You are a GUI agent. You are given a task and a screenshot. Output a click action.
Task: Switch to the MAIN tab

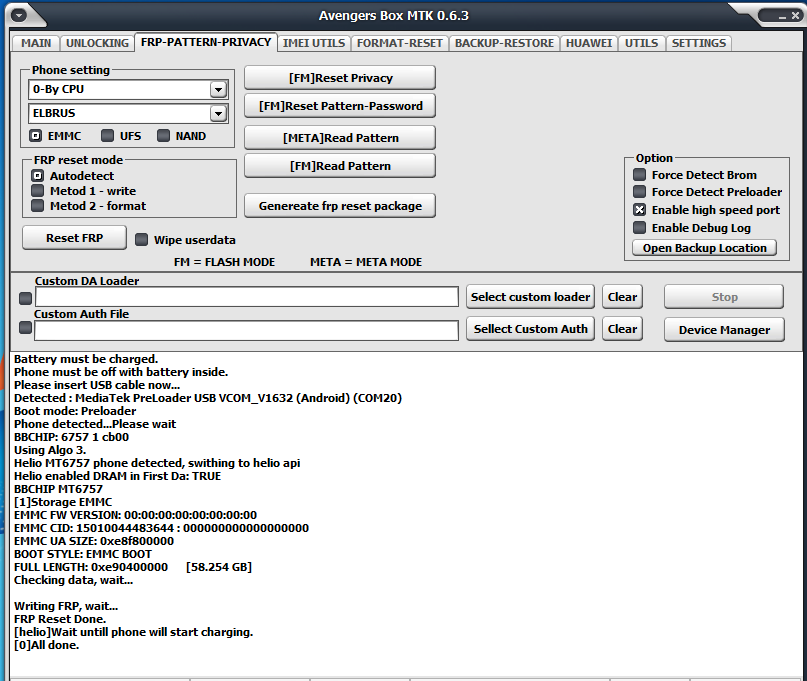36,43
